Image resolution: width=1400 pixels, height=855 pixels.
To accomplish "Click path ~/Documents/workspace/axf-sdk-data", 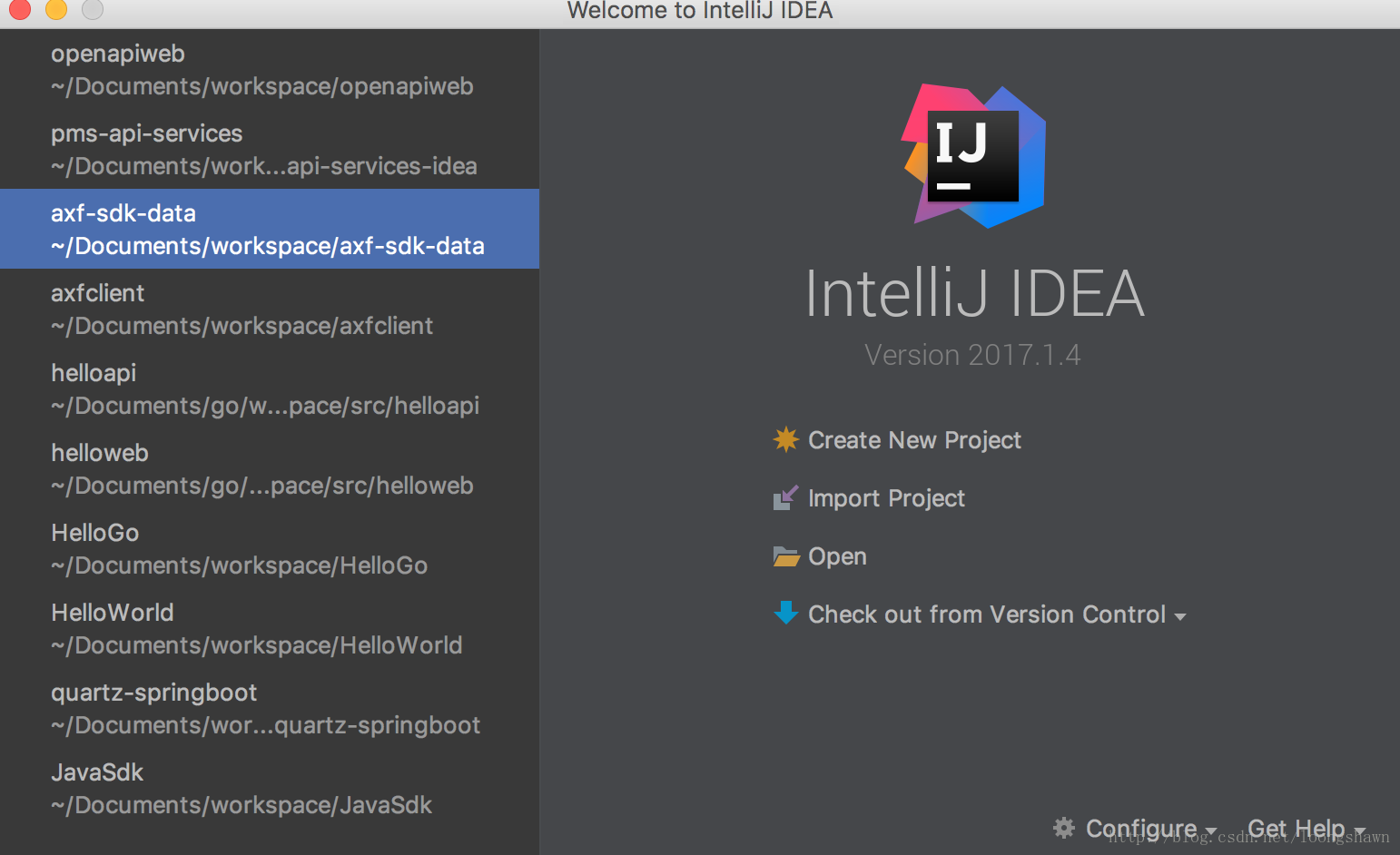I will point(268,246).
